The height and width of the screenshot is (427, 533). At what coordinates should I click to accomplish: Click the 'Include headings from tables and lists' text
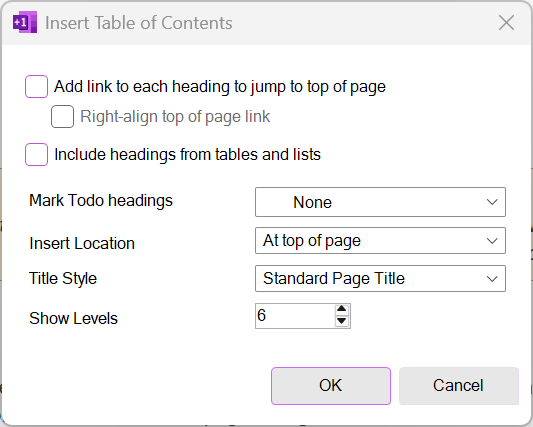pos(187,154)
